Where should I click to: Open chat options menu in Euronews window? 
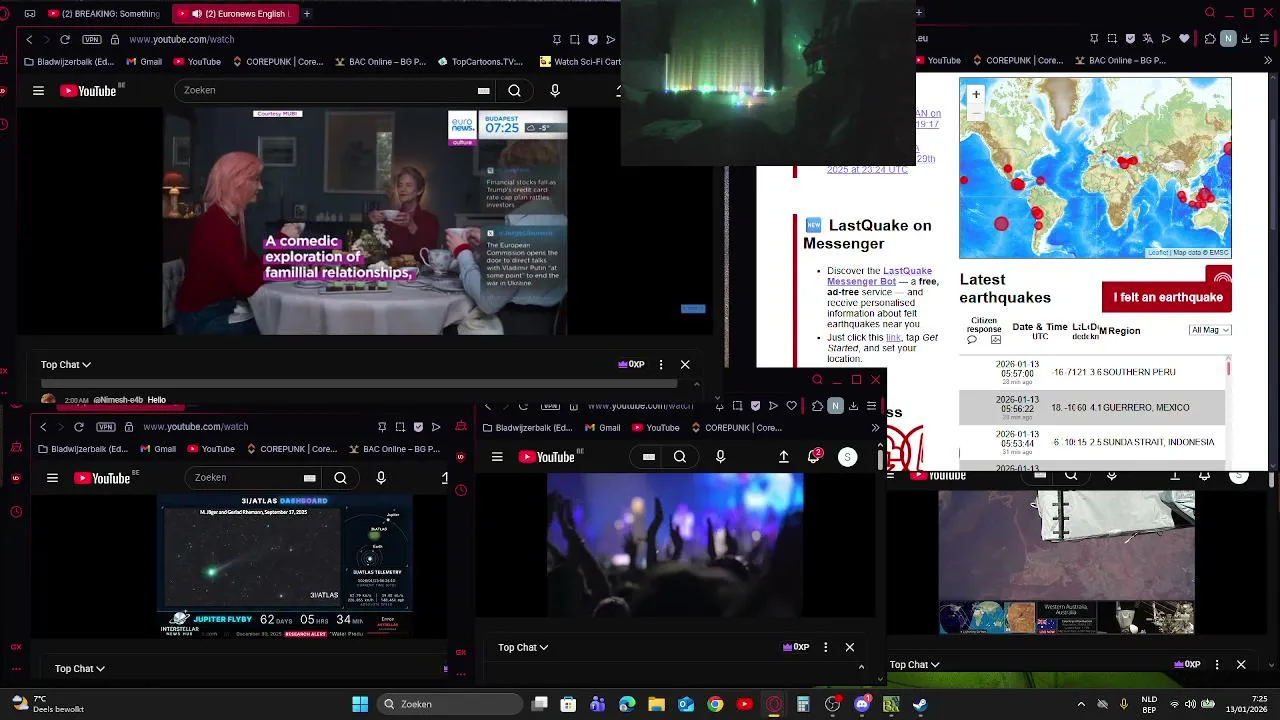pos(661,365)
